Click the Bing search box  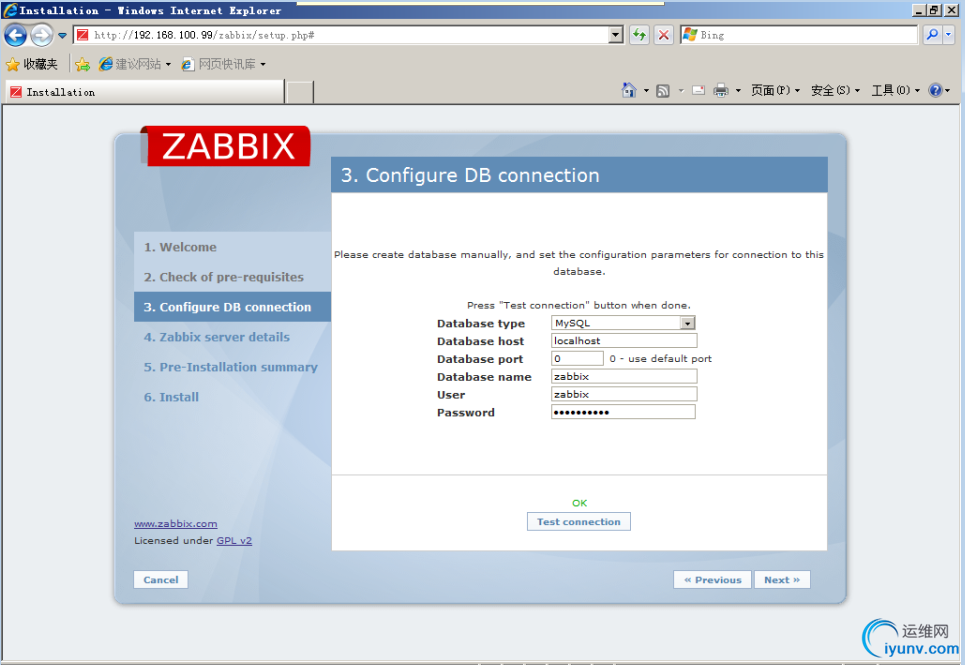tap(799, 35)
